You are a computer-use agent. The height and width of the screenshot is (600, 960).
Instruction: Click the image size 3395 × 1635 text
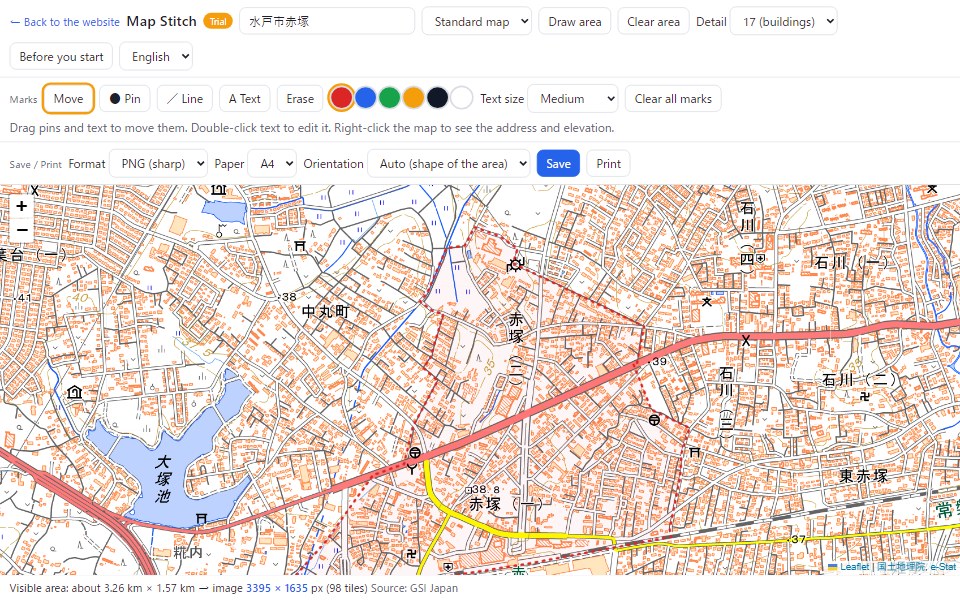[277, 588]
